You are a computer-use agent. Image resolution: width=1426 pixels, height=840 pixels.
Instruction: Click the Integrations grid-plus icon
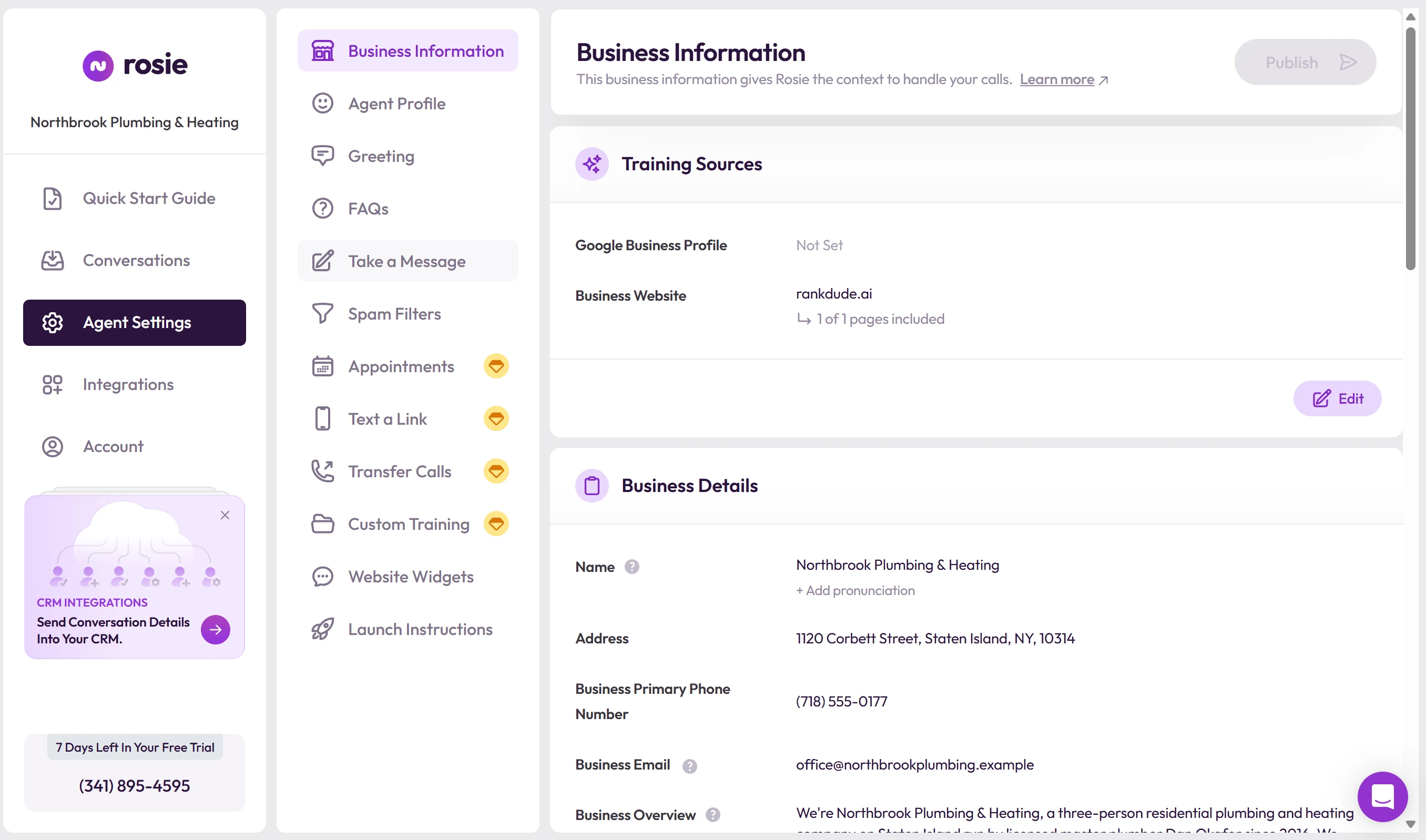pos(53,384)
